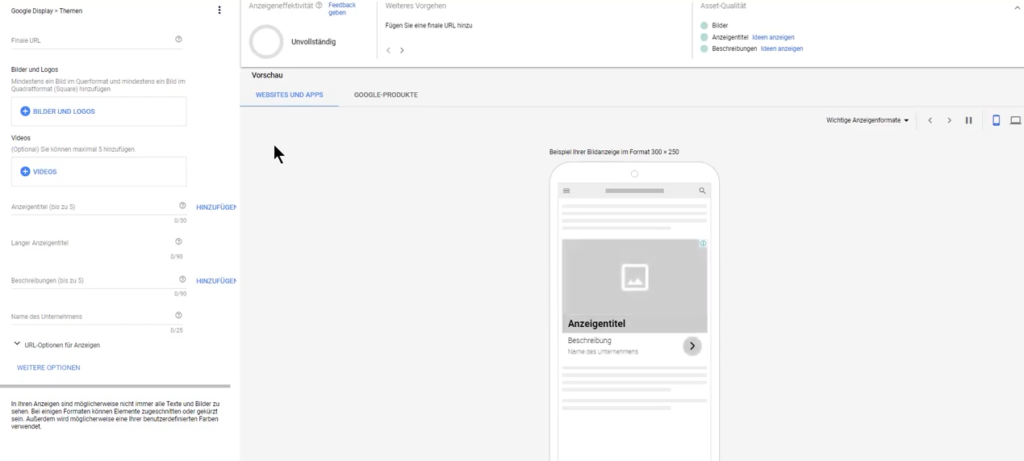This screenshot has height=461, width=1024.
Task: Switch preview to desktop device view
Action: point(1015,120)
